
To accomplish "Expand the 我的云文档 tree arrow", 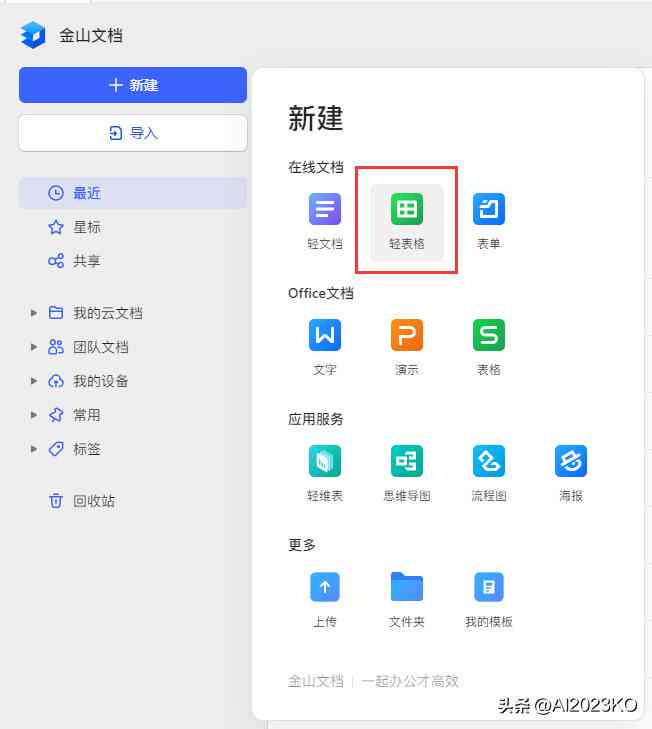I will tap(33, 313).
